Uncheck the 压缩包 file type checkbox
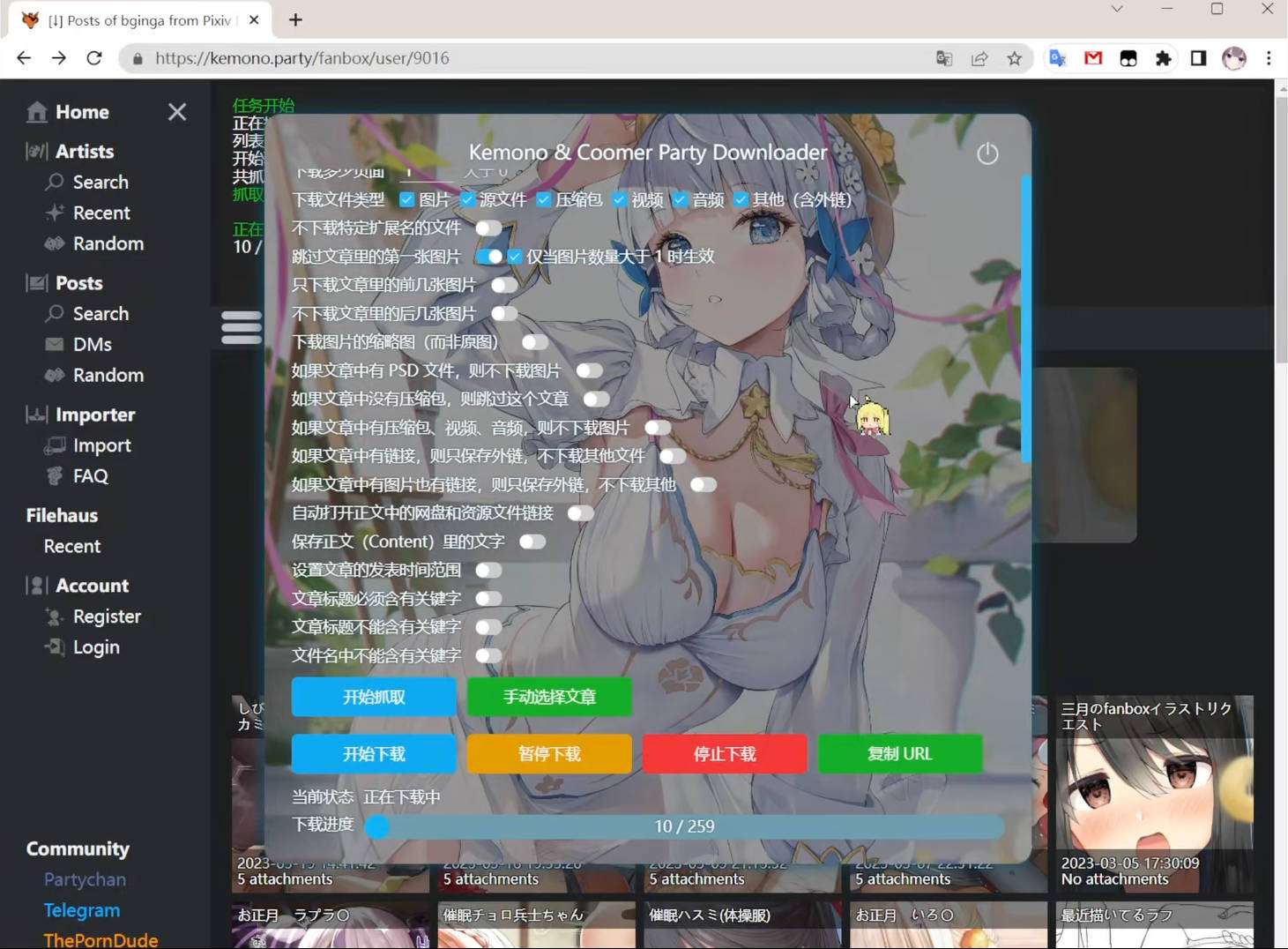The image size is (1288, 949). [544, 199]
